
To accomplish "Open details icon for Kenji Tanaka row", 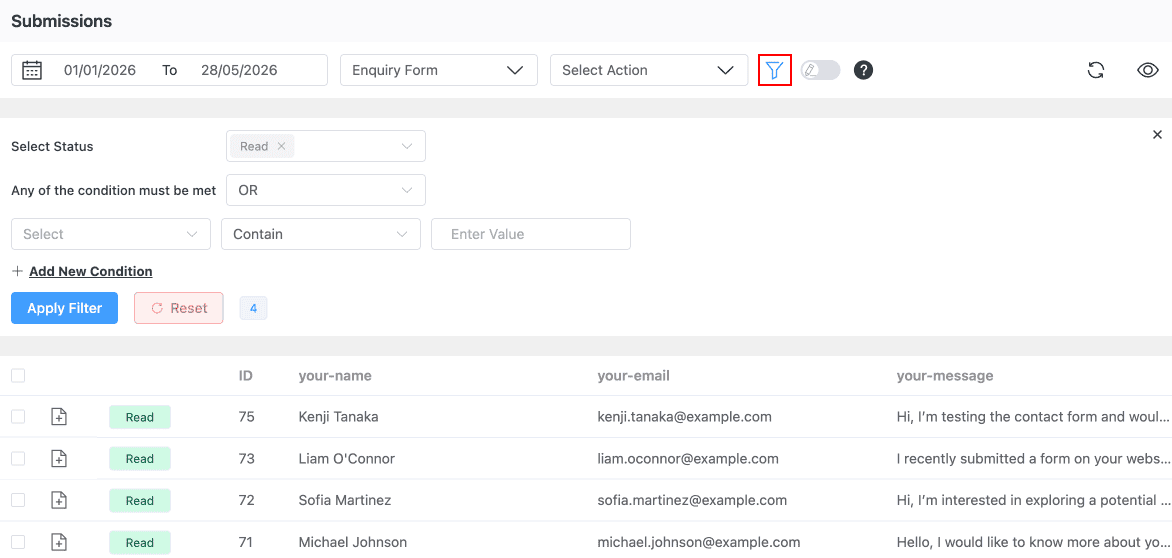I will [59, 417].
